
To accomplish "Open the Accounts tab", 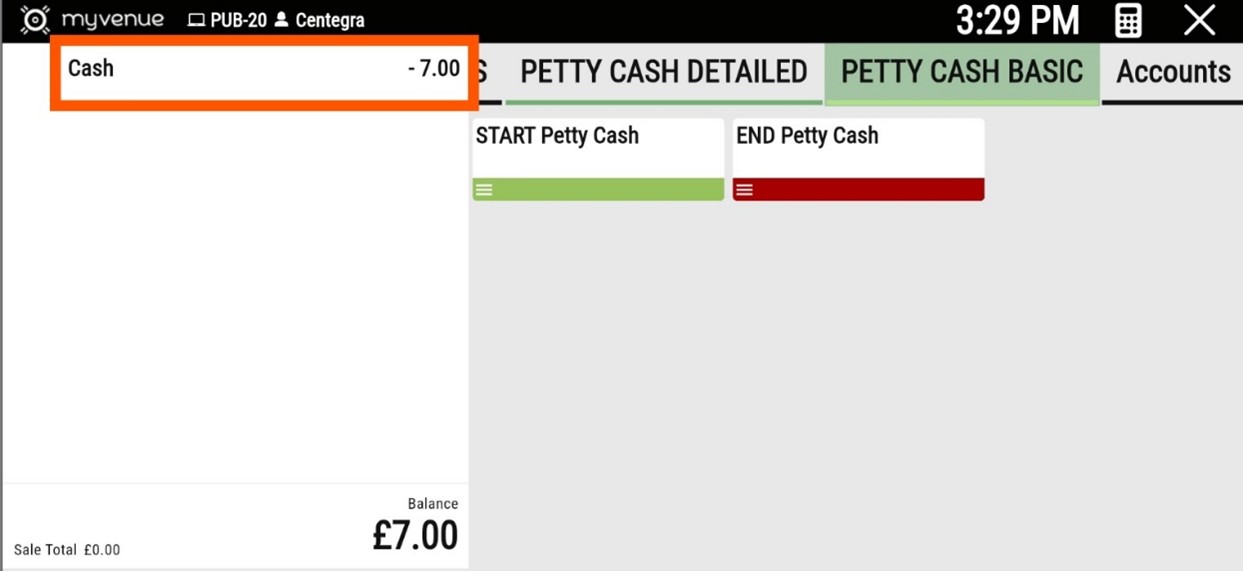I will click(x=1173, y=72).
